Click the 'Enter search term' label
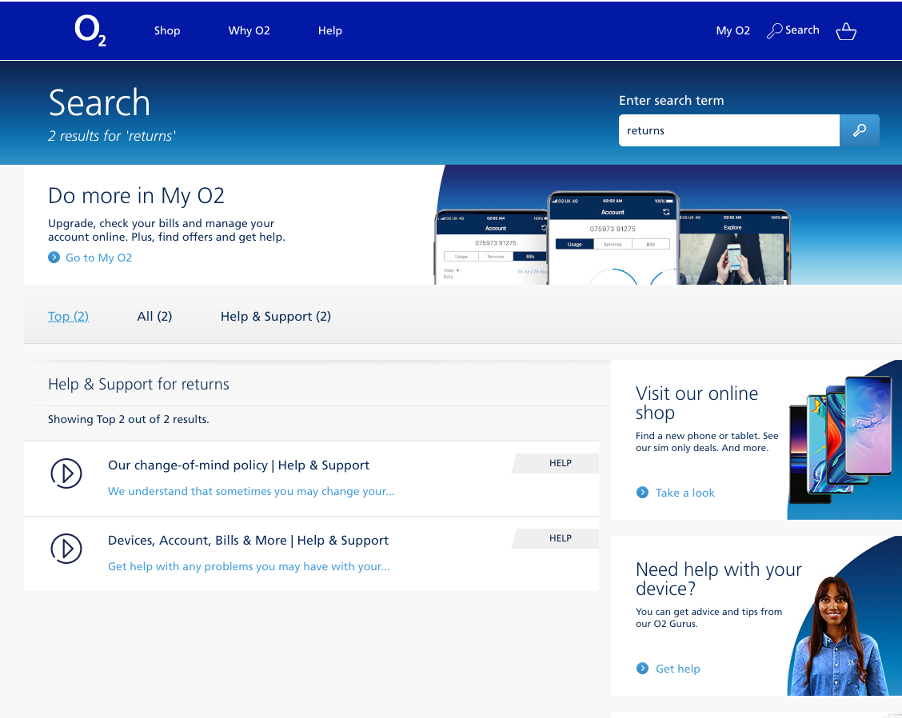 point(671,100)
